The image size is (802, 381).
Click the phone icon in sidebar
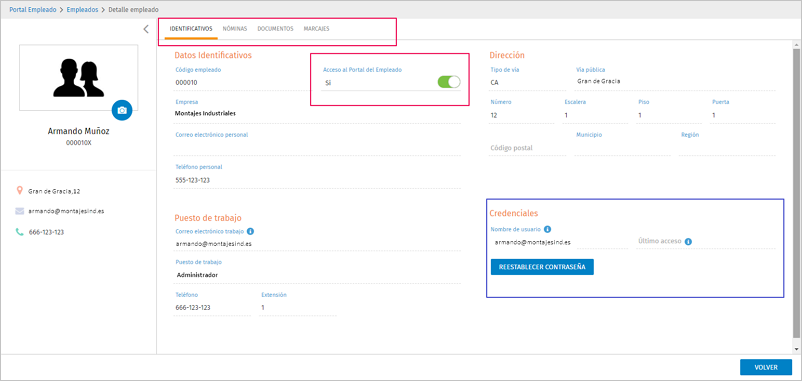coord(19,232)
